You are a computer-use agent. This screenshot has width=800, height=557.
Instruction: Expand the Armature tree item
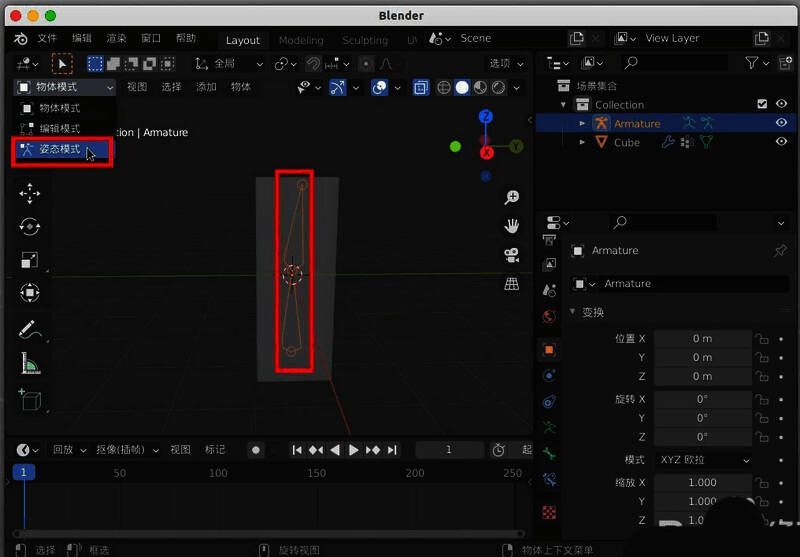pos(582,123)
